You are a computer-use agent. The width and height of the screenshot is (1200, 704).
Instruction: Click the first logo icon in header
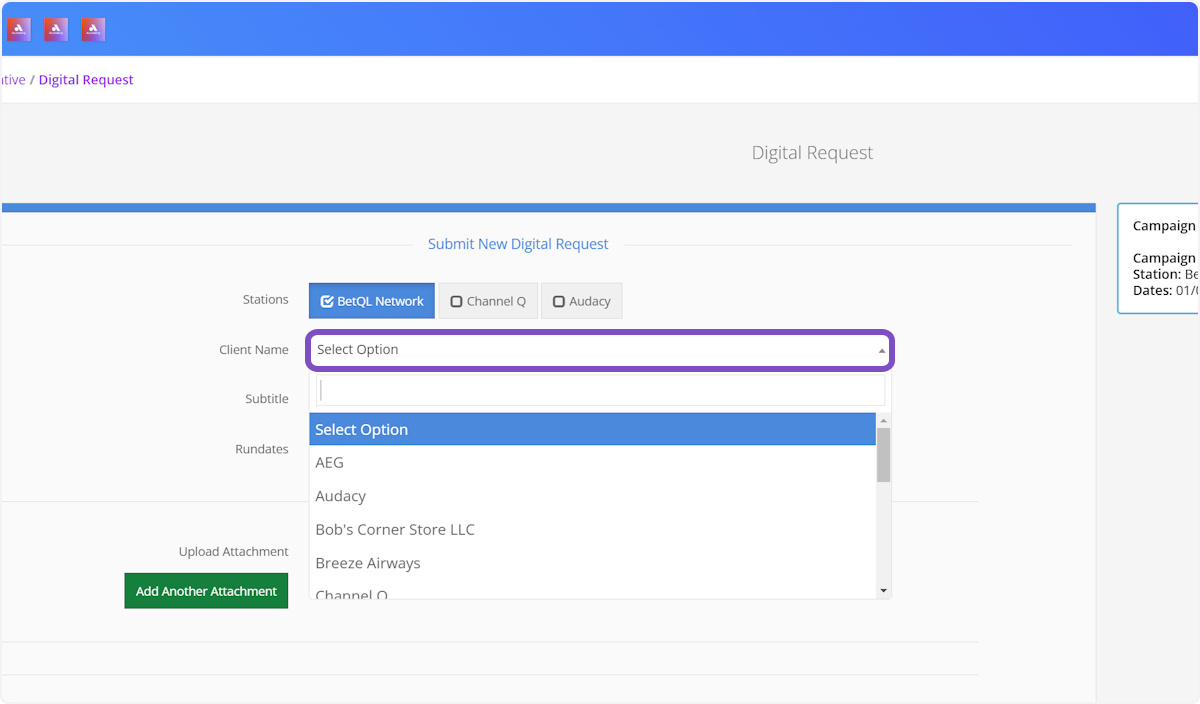click(x=19, y=30)
